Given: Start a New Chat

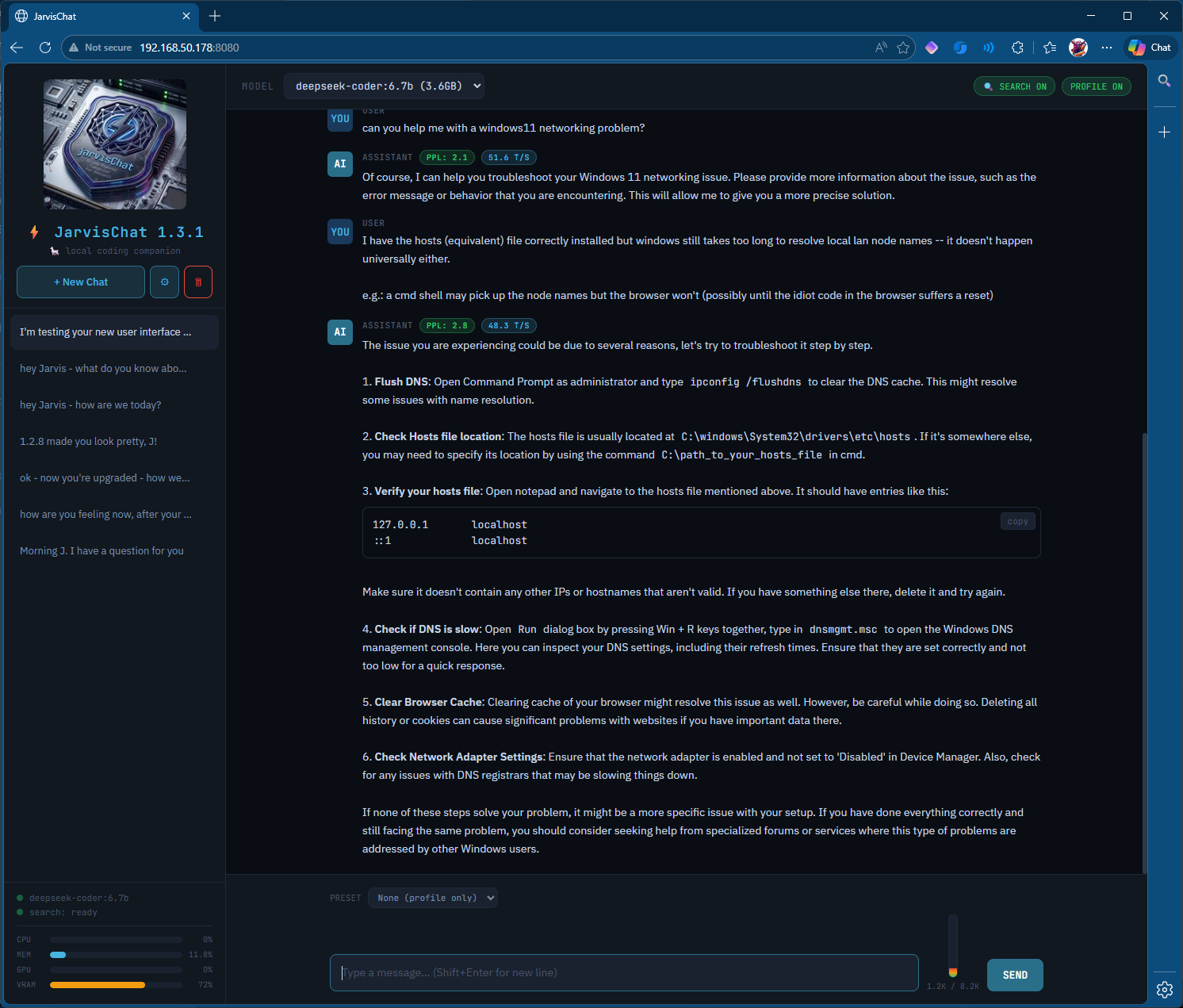Looking at the screenshot, I should (x=81, y=282).
